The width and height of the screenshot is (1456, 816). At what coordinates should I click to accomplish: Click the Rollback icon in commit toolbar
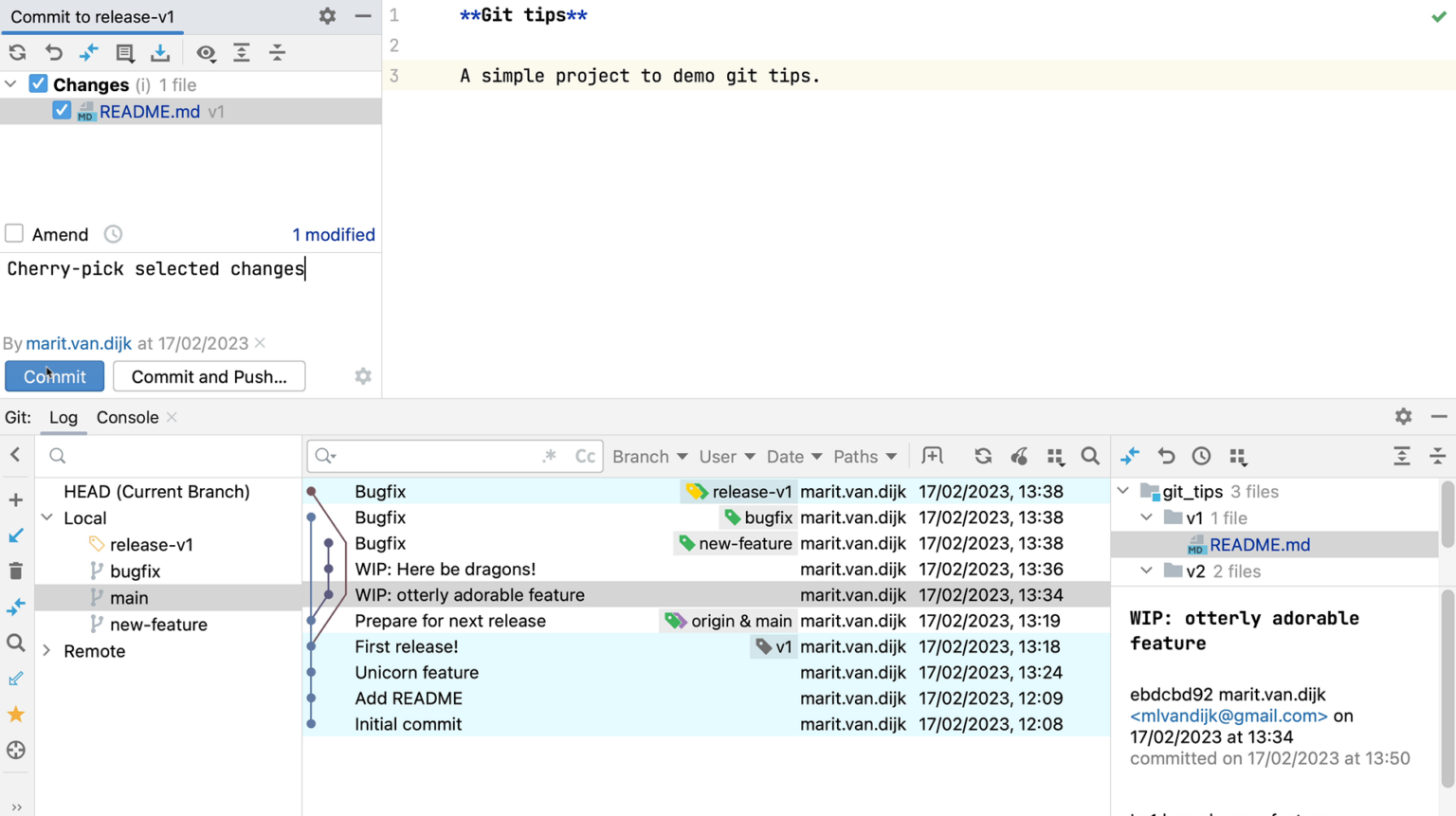coord(54,53)
